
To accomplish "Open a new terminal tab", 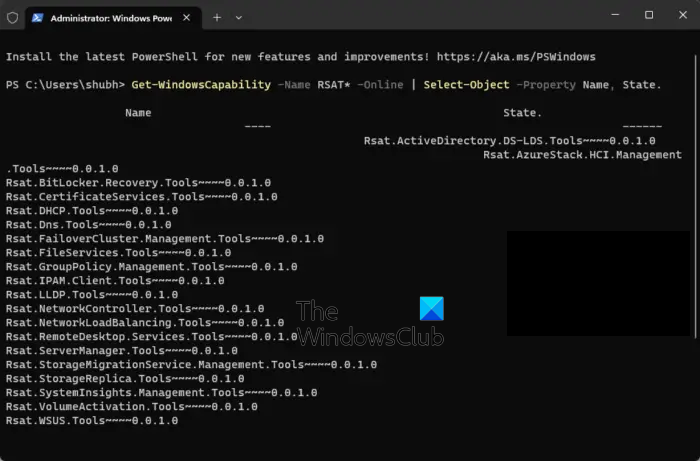I will coord(217,17).
